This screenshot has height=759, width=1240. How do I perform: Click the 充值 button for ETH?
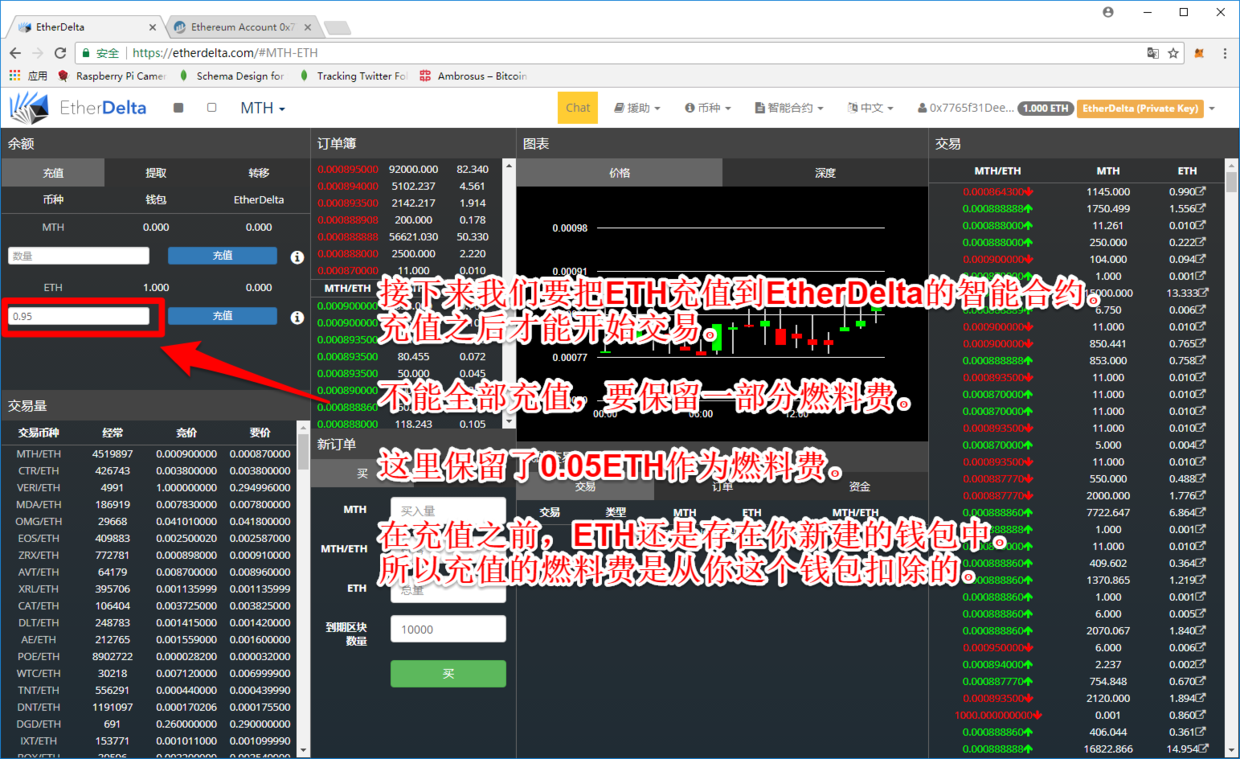tap(222, 316)
